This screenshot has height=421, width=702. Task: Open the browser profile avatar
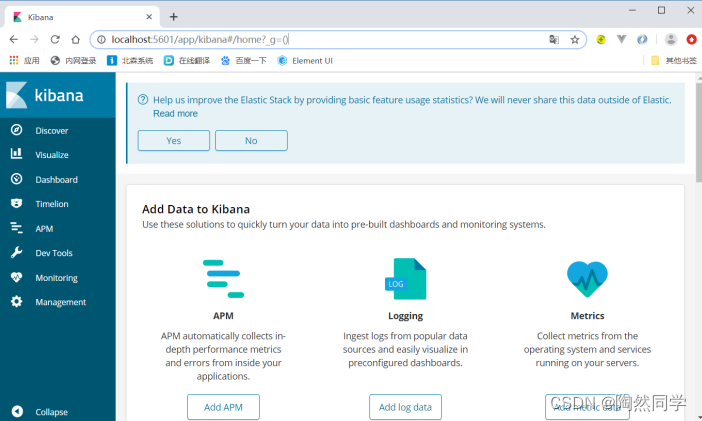(671, 39)
